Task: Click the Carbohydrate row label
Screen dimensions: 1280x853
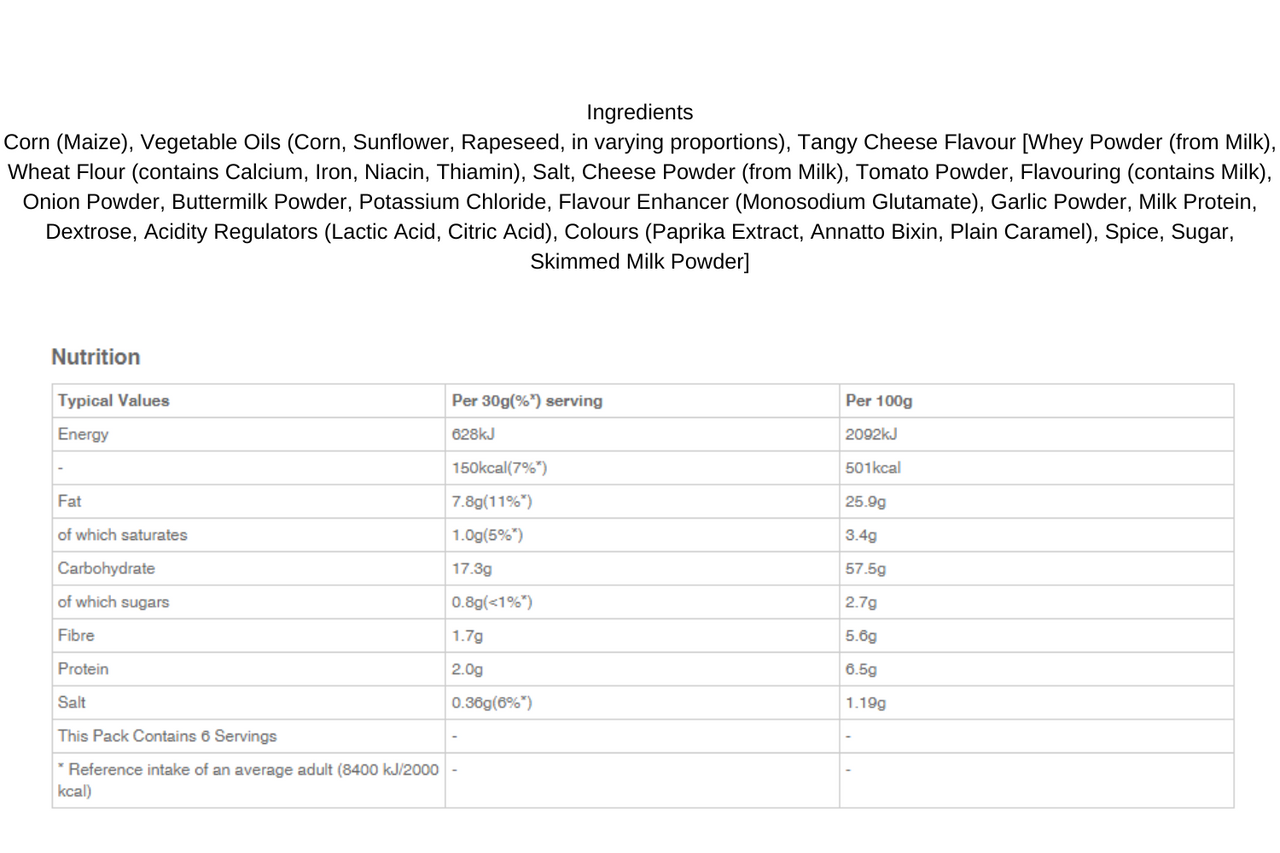Action: click(x=106, y=569)
